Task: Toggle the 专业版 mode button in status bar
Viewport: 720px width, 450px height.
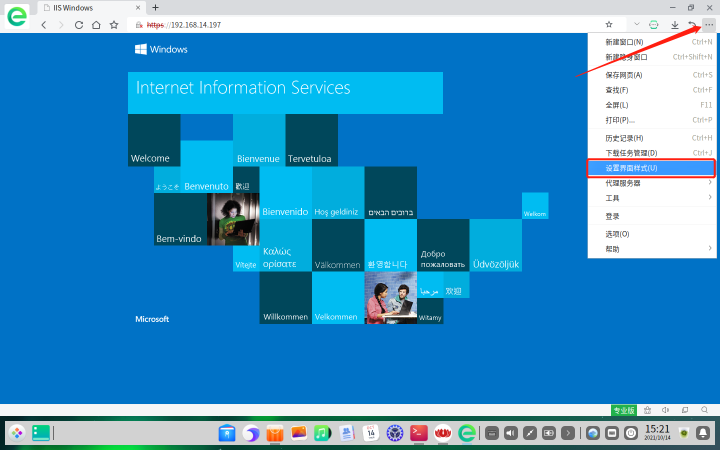Action: click(623, 410)
